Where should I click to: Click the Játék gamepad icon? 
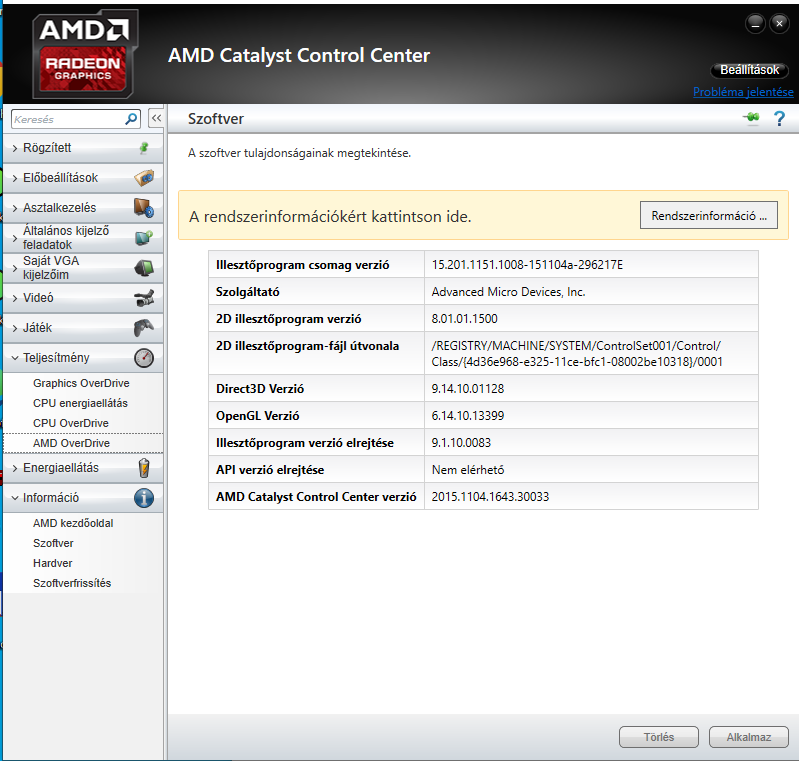(x=144, y=328)
